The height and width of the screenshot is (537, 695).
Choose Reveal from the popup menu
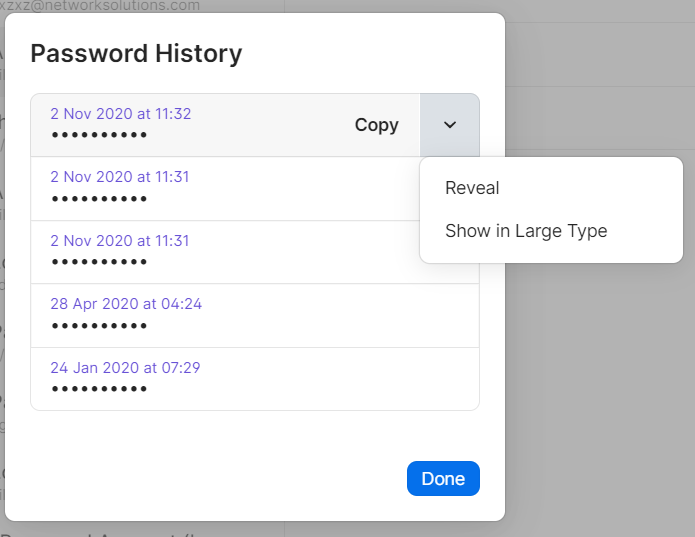(x=472, y=188)
